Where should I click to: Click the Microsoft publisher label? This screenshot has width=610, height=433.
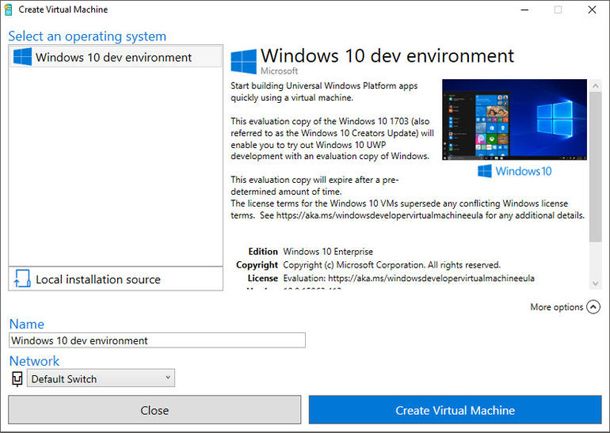tap(279, 71)
